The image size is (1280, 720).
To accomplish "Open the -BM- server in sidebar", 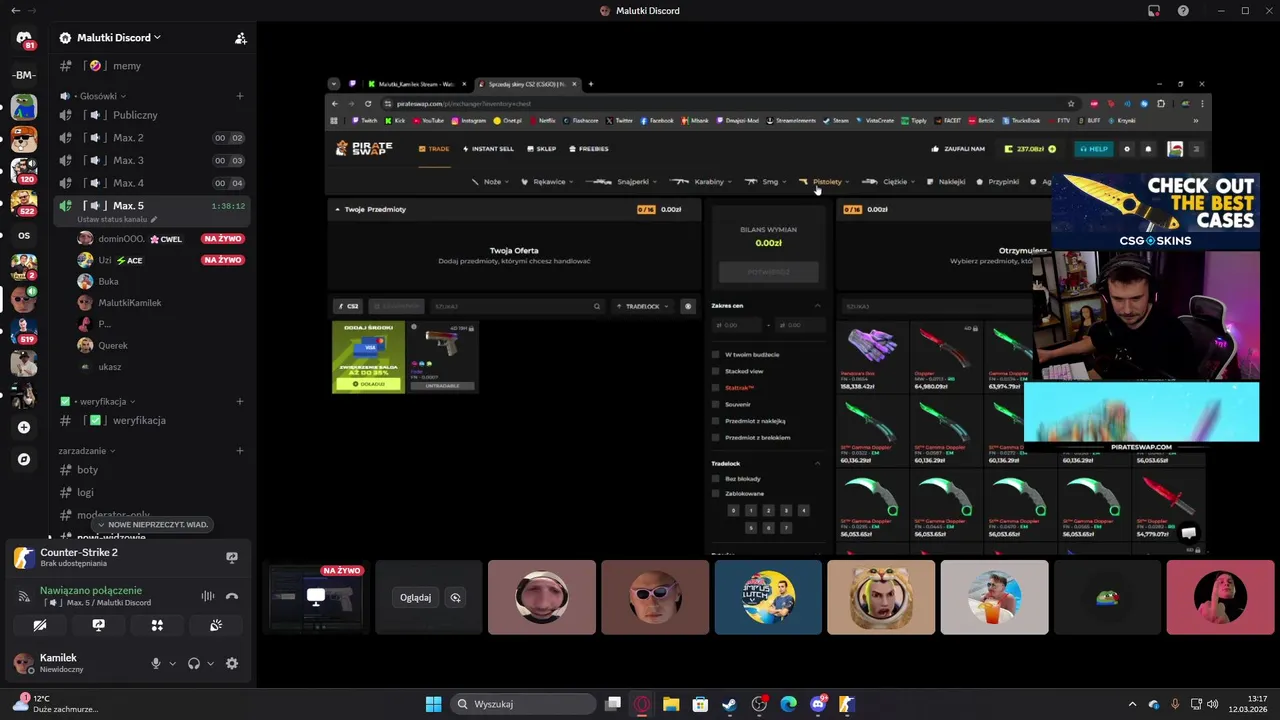I will (x=24, y=75).
